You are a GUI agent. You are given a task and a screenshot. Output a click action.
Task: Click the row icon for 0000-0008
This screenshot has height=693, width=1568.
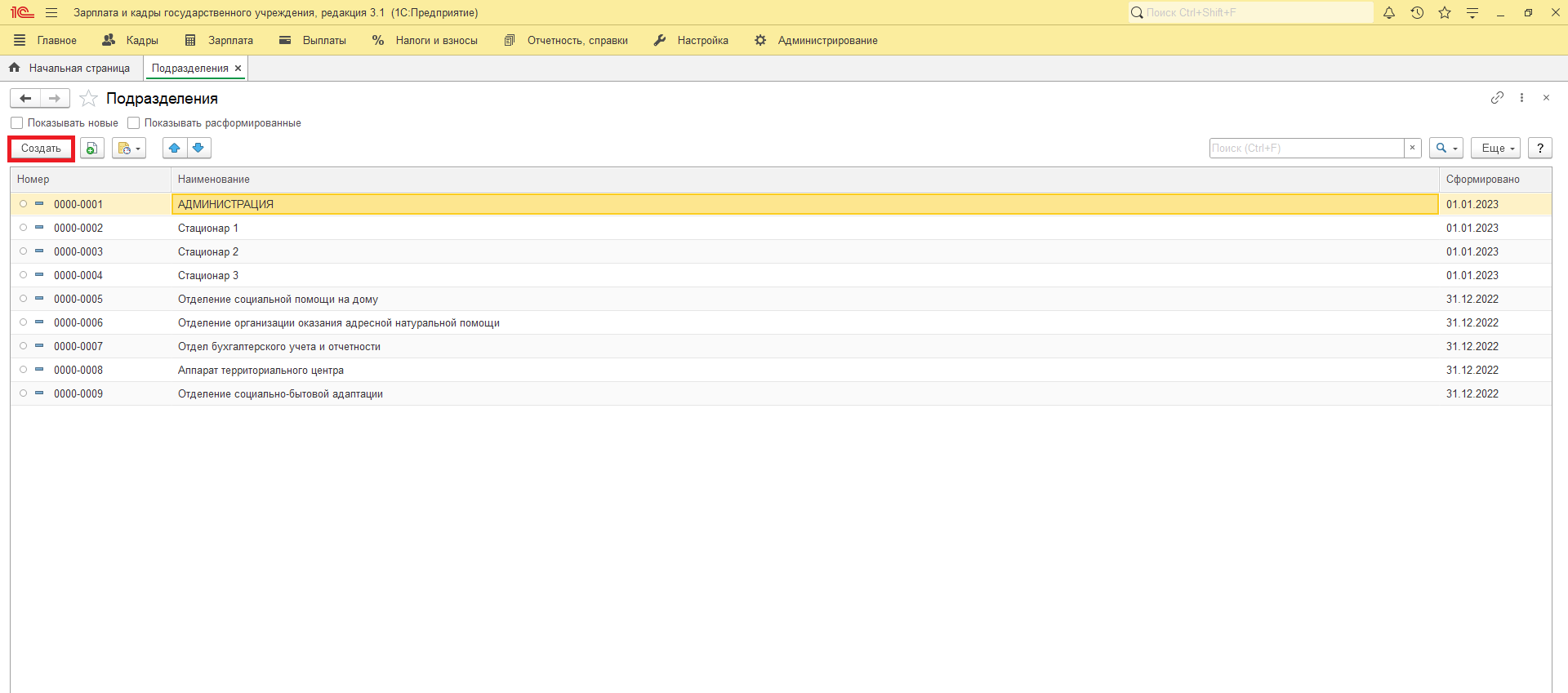[39, 370]
